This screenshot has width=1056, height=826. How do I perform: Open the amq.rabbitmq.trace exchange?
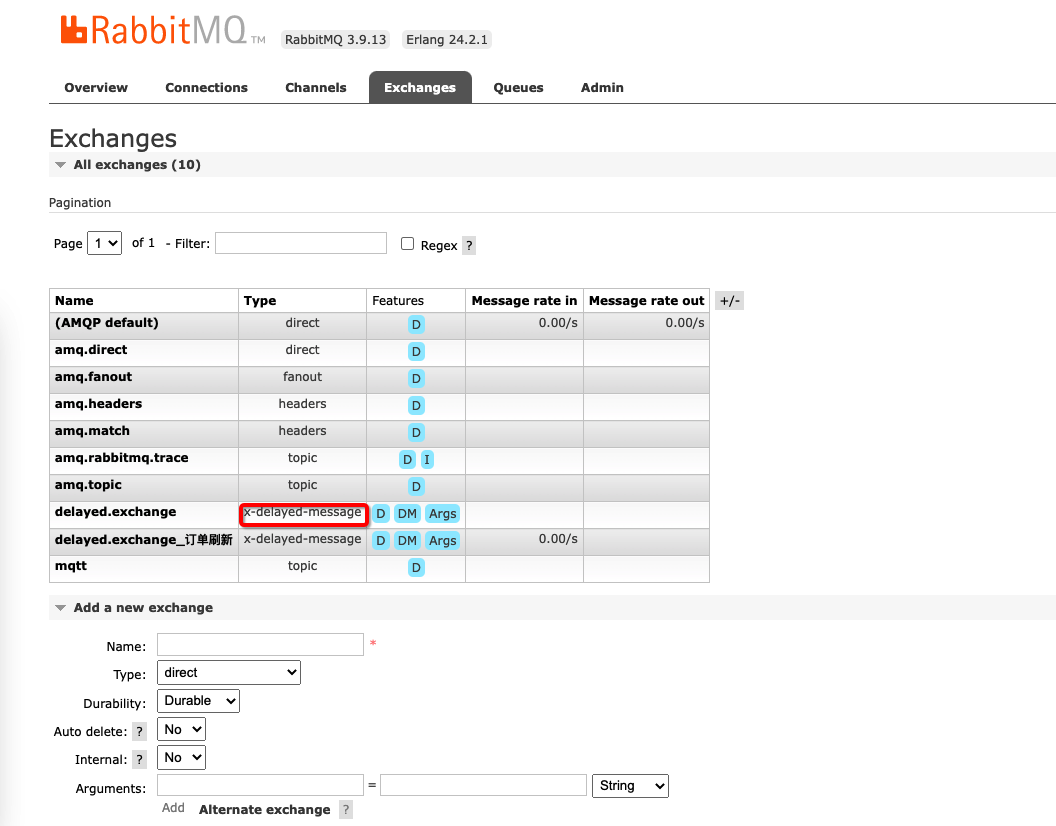[122, 457]
